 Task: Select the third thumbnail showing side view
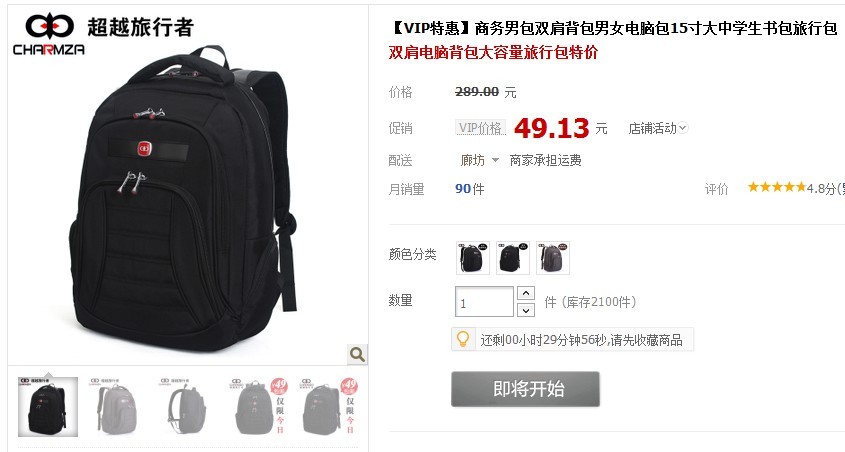click(184, 407)
